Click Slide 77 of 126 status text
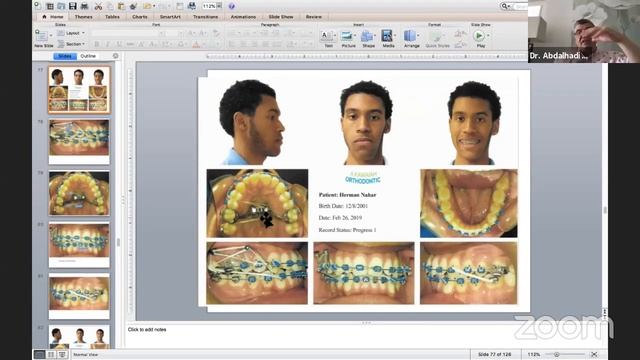The width and height of the screenshot is (640, 360). point(494,354)
